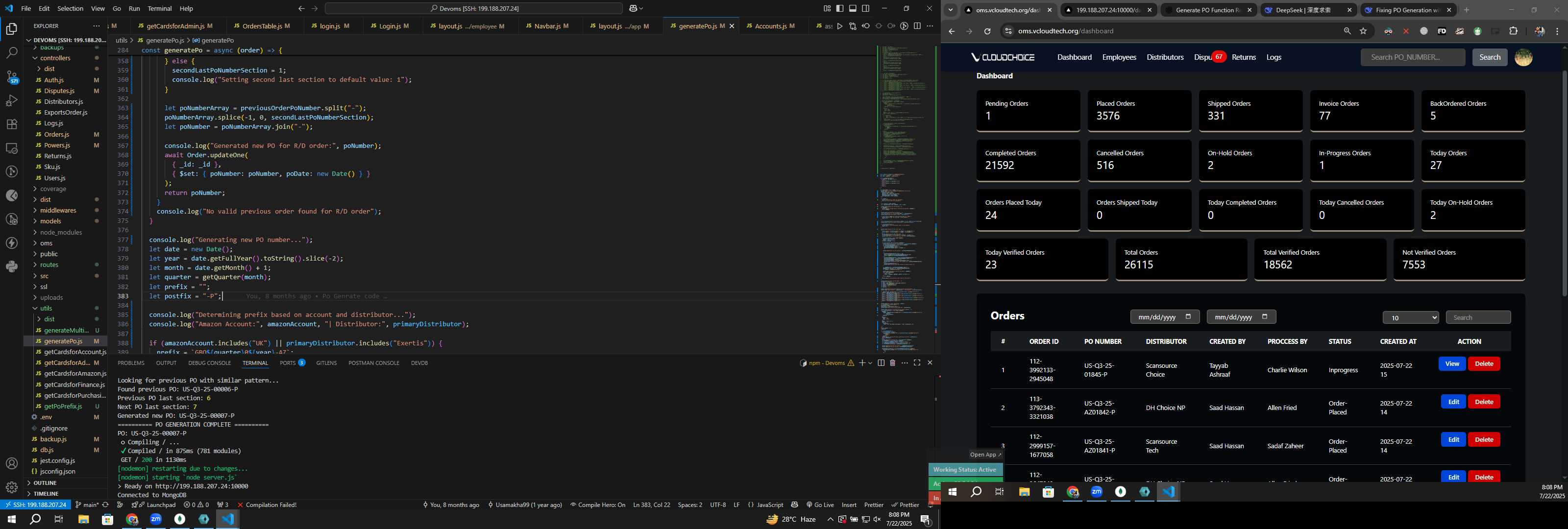Click the Search PO_NUMBER input field
The image size is (1568, 529).
pyautogui.click(x=1413, y=57)
